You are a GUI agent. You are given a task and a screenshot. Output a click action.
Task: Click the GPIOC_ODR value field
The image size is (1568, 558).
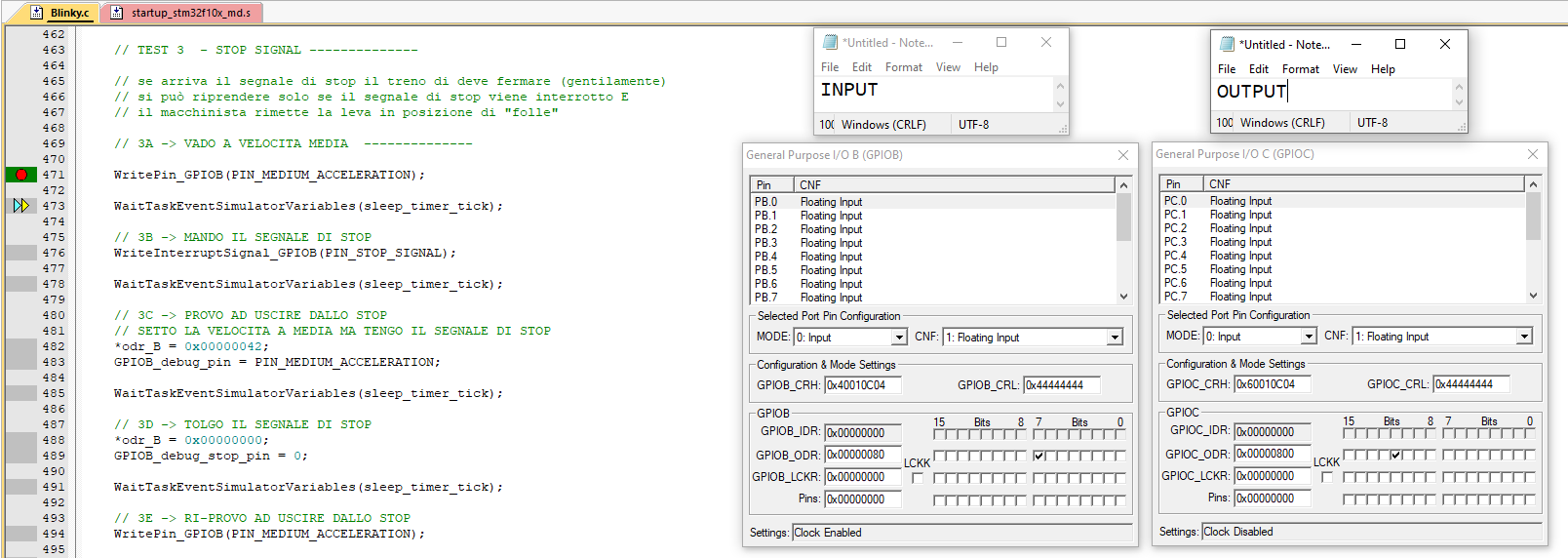[x=1273, y=454]
